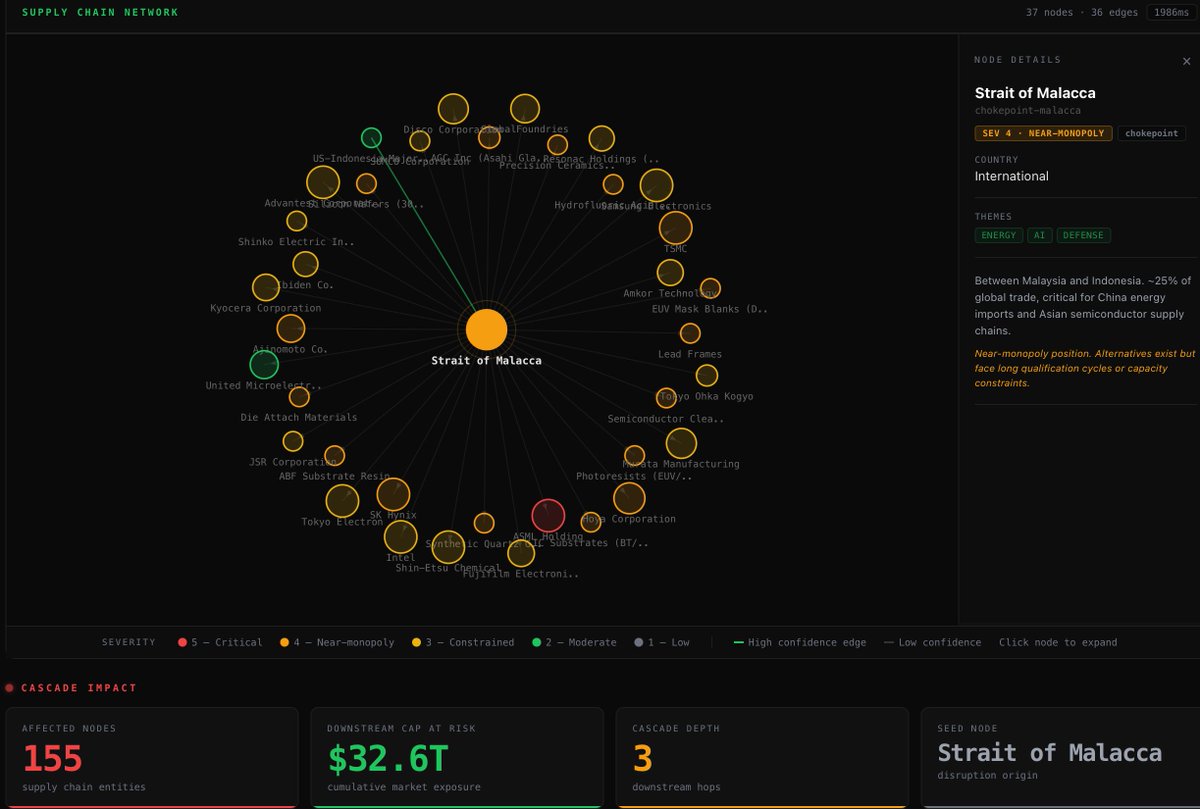Screen dimensions: 1200x809
Task: Open the Seed Node card
Action: click(1061, 757)
